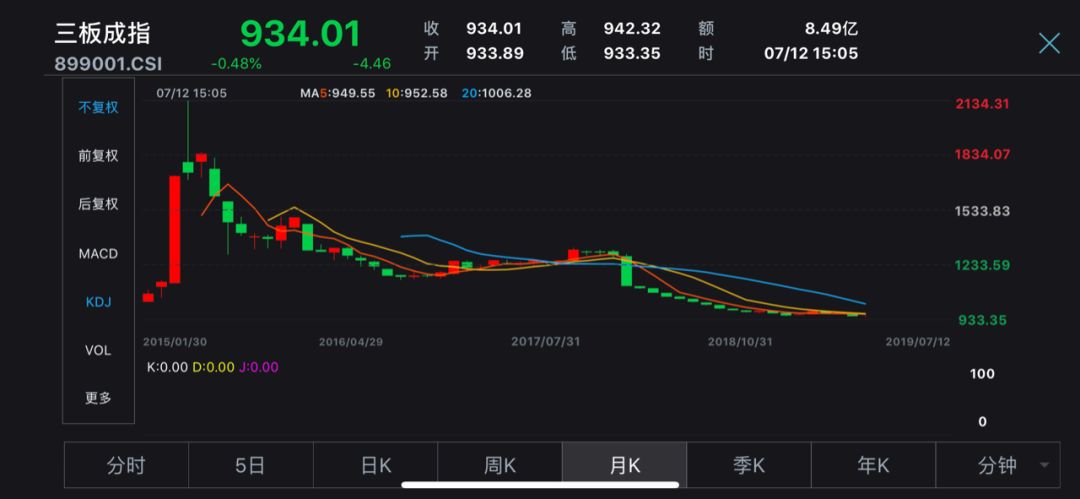Image resolution: width=1080 pixels, height=499 pixels.
Task: Click the open value 933.89
Action: coord(495,53)
